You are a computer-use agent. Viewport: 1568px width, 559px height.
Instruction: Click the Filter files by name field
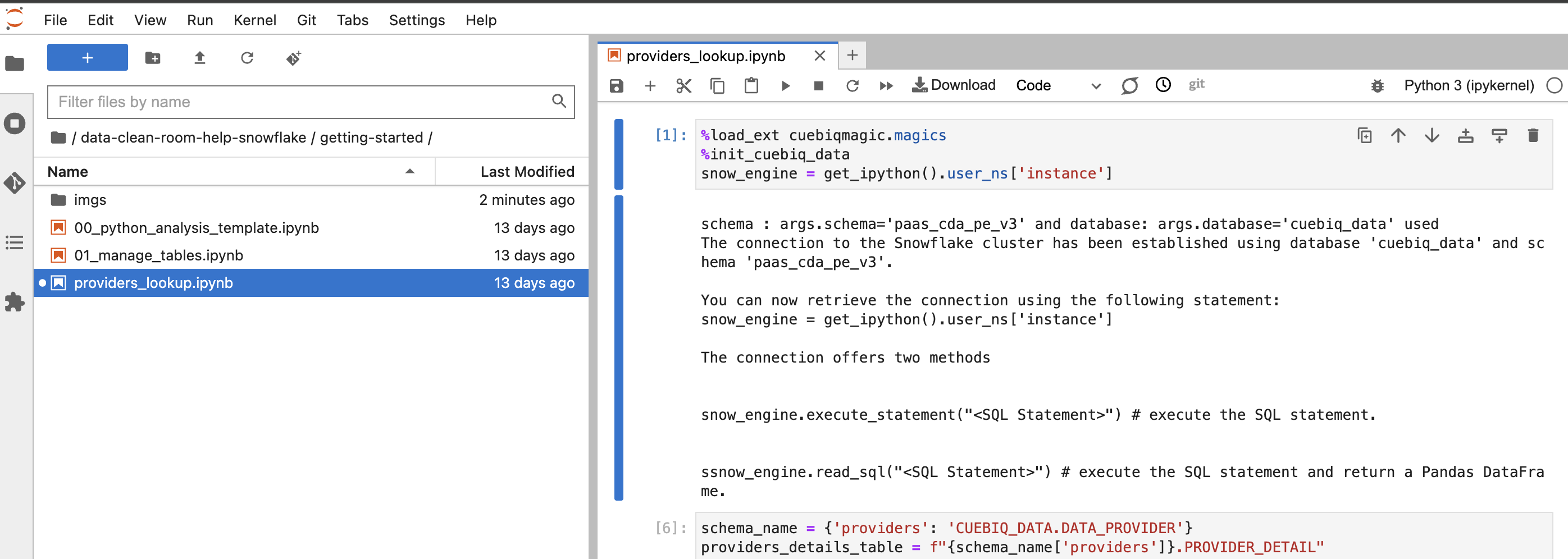[303, 102]
